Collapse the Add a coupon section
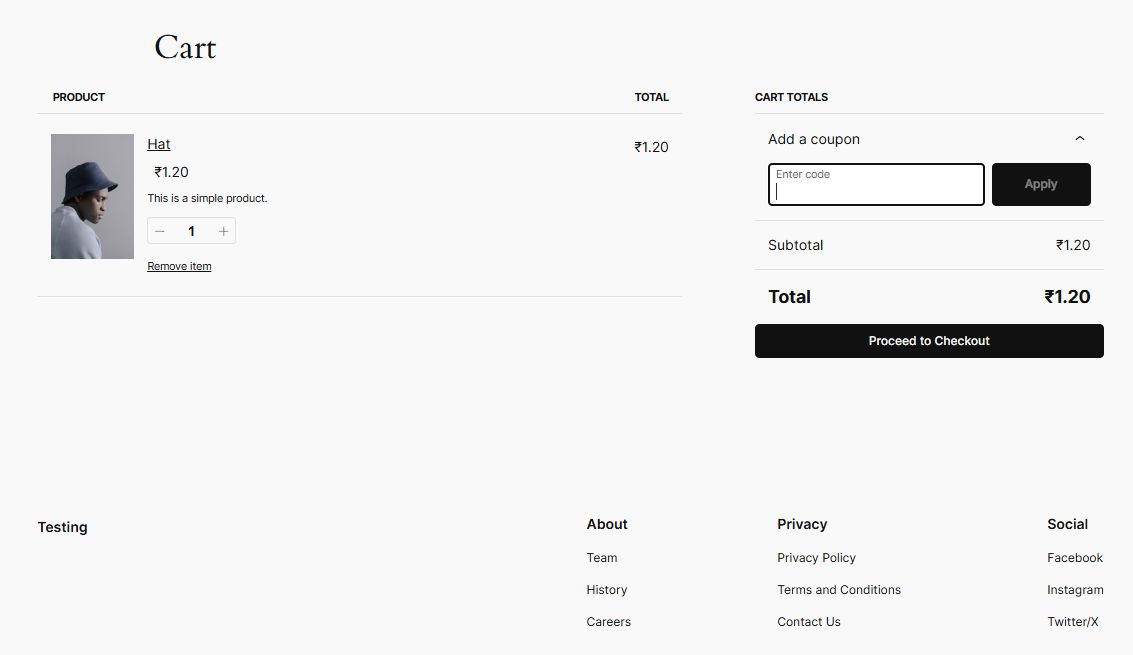 click(x=1079, y=139)
